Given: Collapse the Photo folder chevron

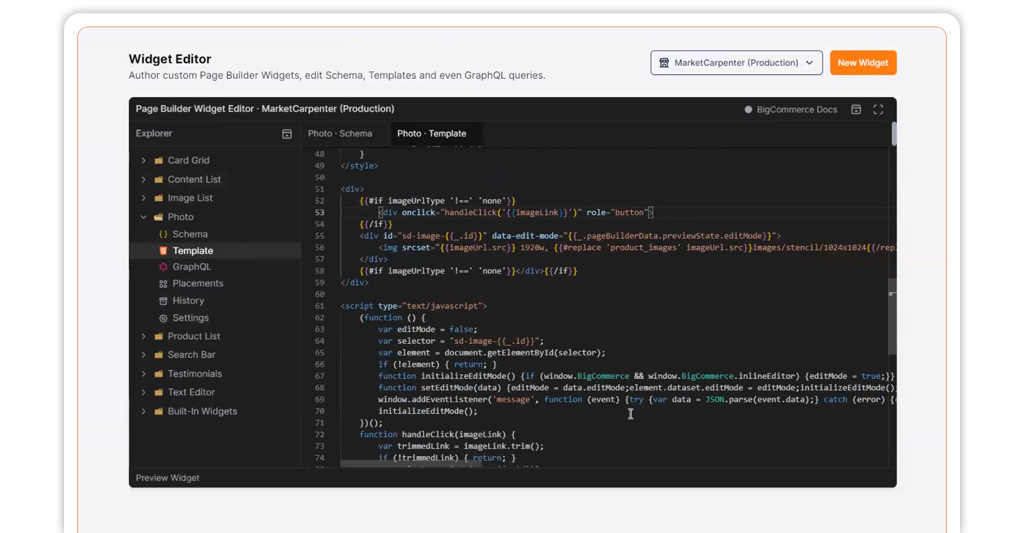Looking at the screenshot, I should (144, 217).
